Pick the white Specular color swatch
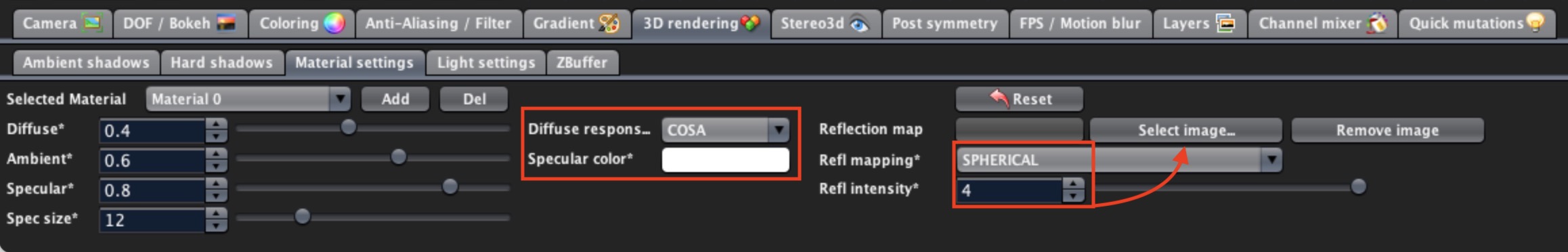 pos(725,160)
